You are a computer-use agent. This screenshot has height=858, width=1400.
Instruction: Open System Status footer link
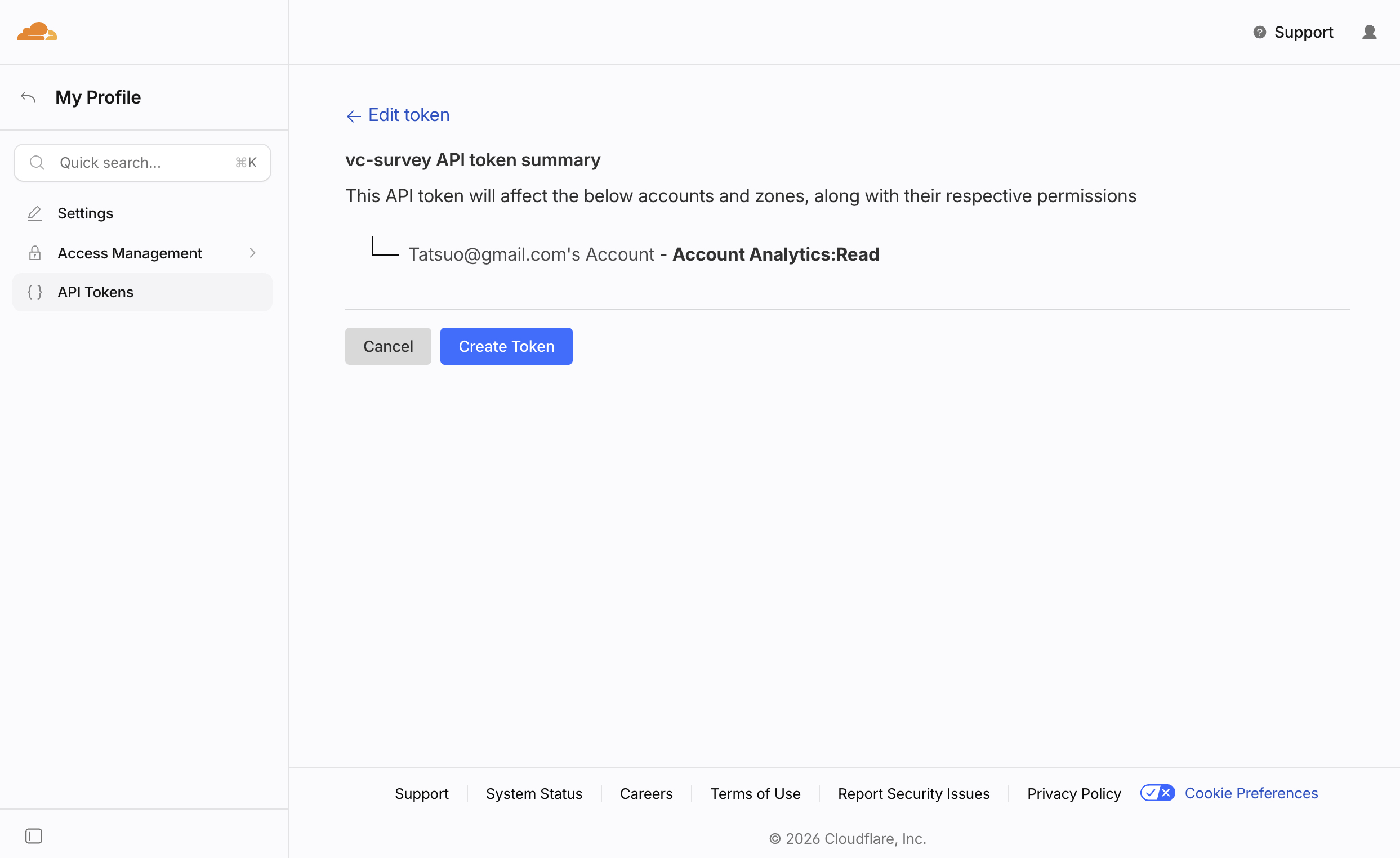(x=534, y=793)
